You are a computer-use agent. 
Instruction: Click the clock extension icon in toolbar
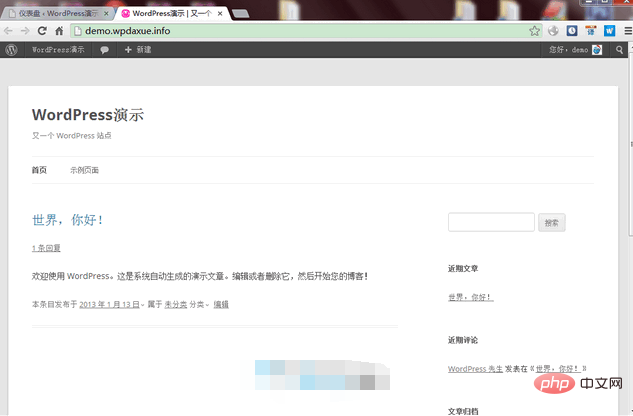point(572,31)
